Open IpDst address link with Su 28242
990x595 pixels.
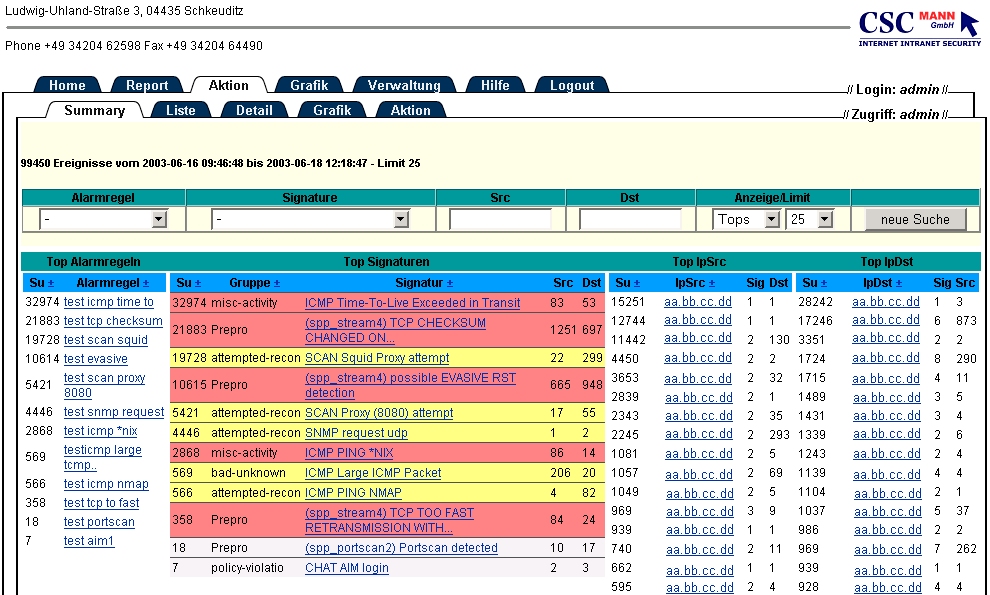coord(886,302)
